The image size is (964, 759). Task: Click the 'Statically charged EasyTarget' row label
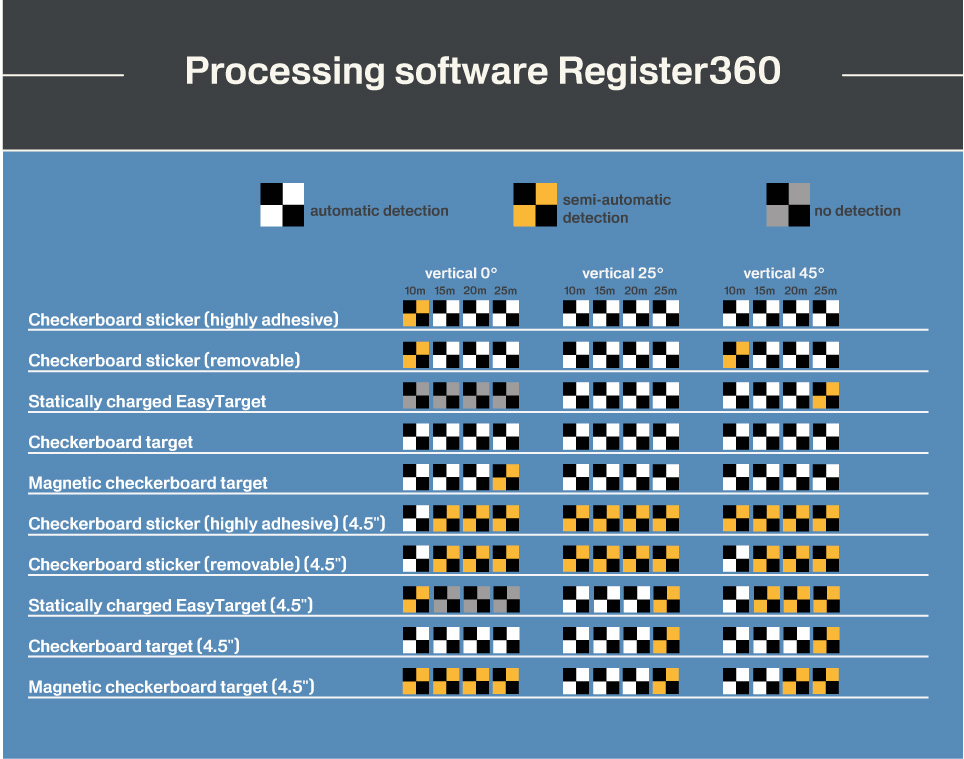(x=147, y=401)
